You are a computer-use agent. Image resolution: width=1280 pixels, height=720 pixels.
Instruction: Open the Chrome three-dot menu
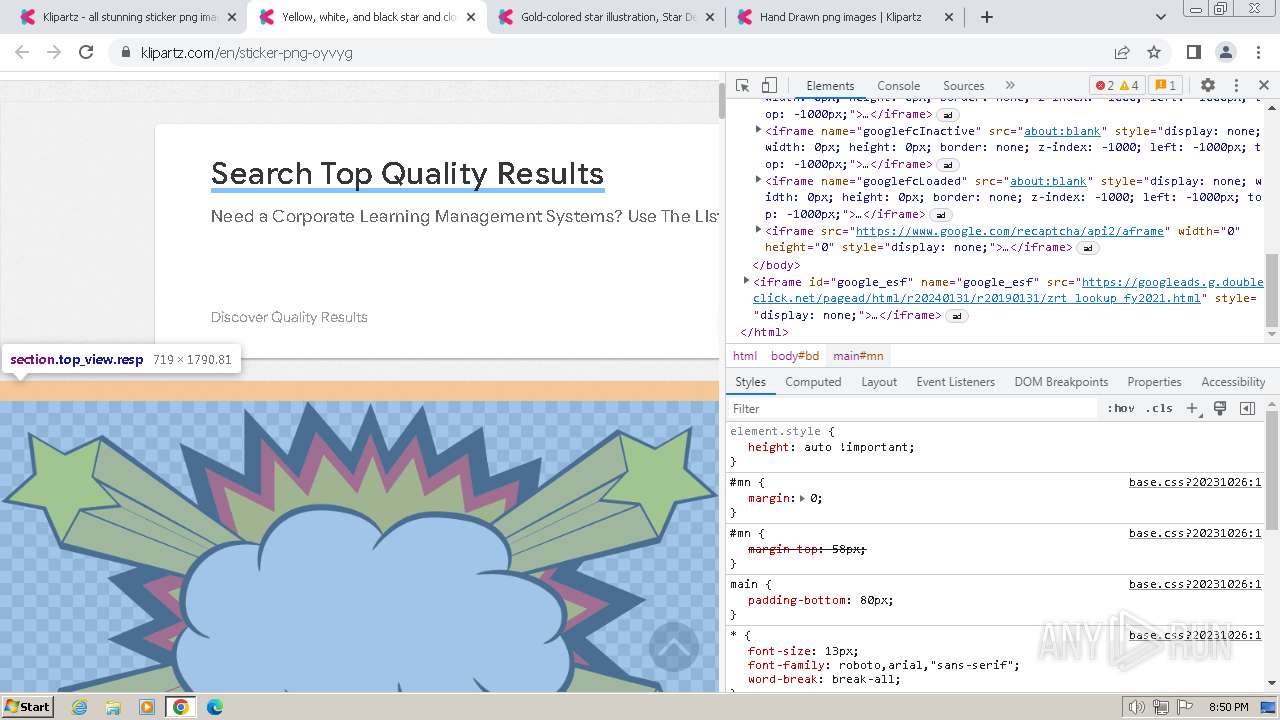pos(1257,53)
